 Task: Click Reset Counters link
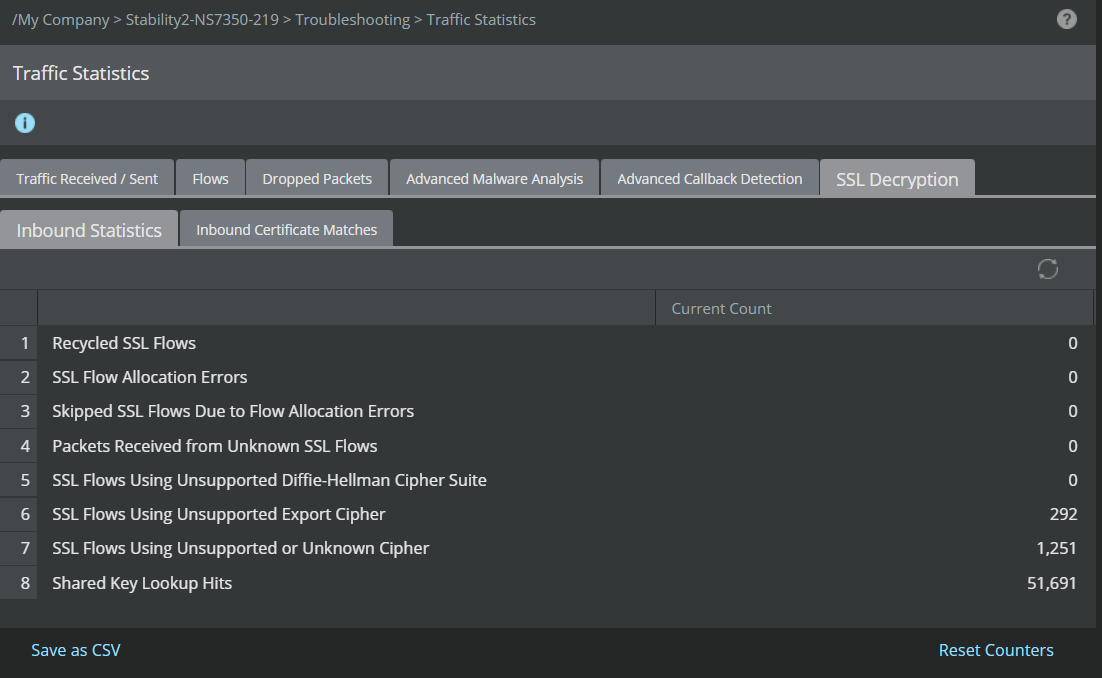[996, 650]
